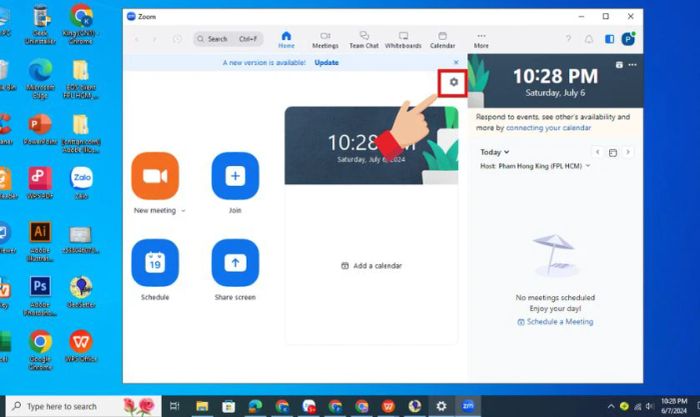Expand the Host Pham Hong King dropdown
Viewport: 700px width, 417px height.
click(535, 166)
